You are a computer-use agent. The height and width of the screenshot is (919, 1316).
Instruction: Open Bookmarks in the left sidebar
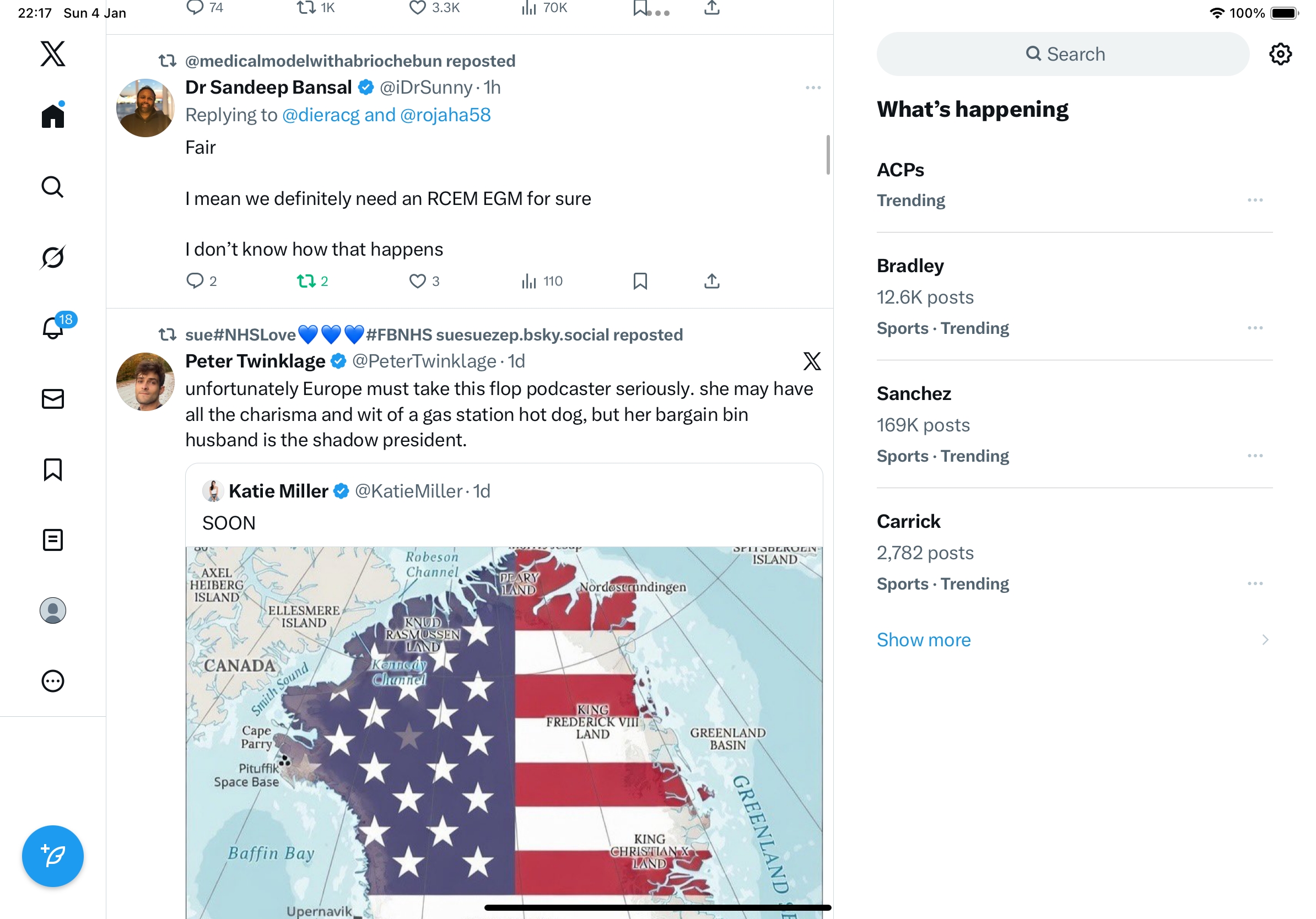coord(53,469)
